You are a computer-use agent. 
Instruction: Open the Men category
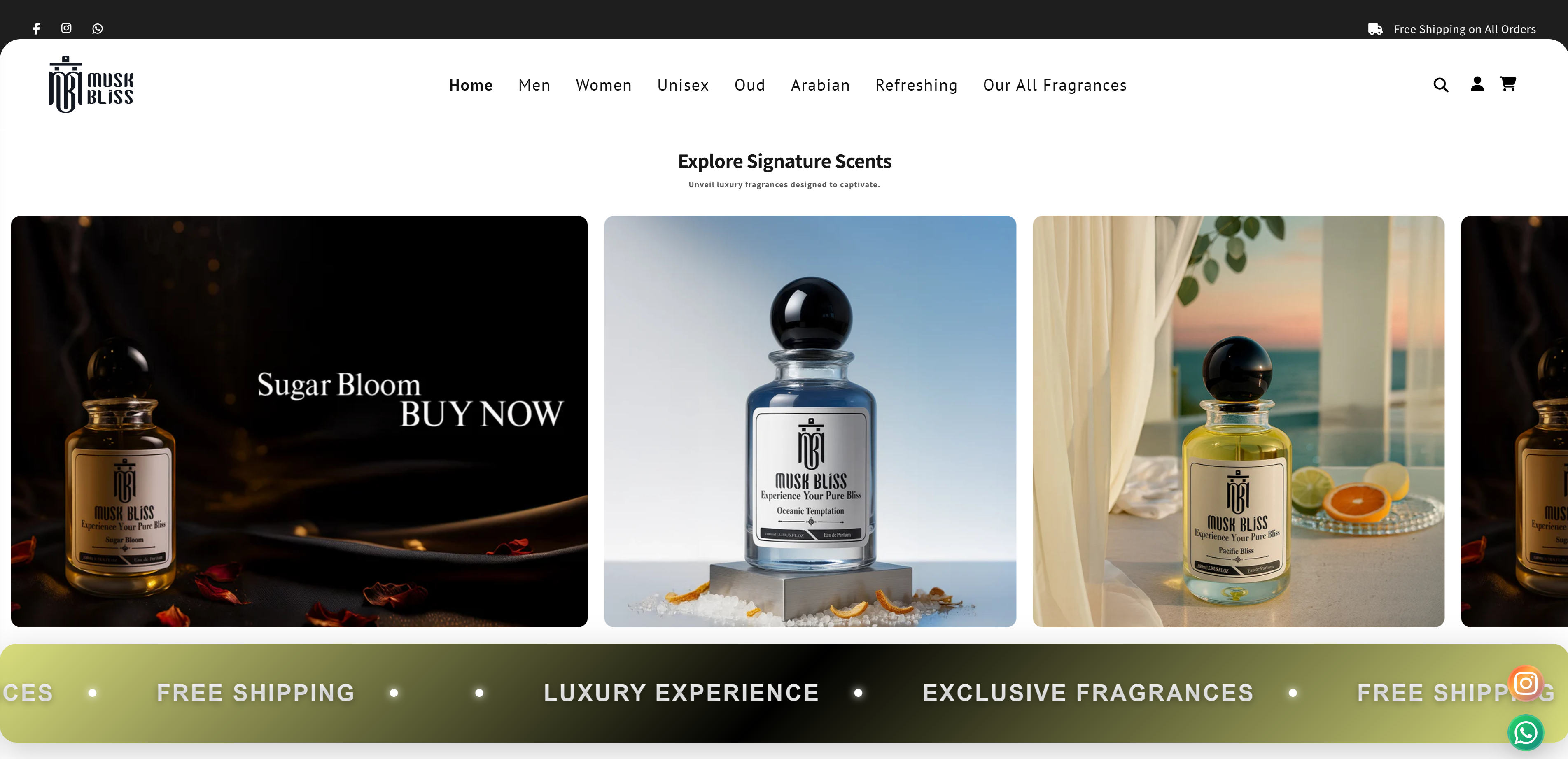pos(534,85)
